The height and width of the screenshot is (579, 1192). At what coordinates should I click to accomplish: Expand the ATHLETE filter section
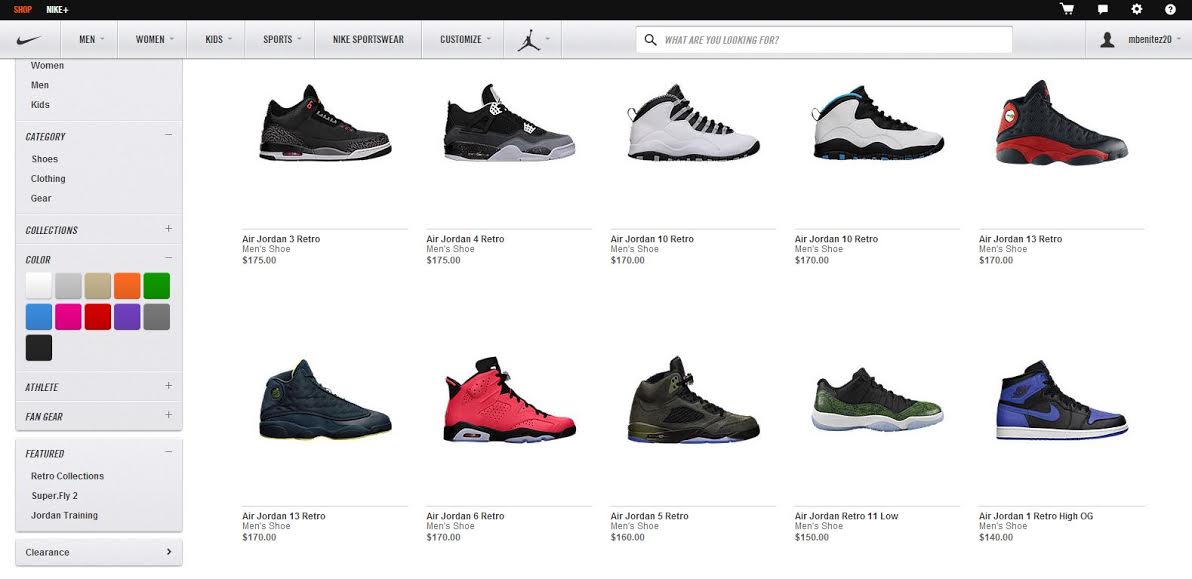pyautogui.click(x=169, y=386)
